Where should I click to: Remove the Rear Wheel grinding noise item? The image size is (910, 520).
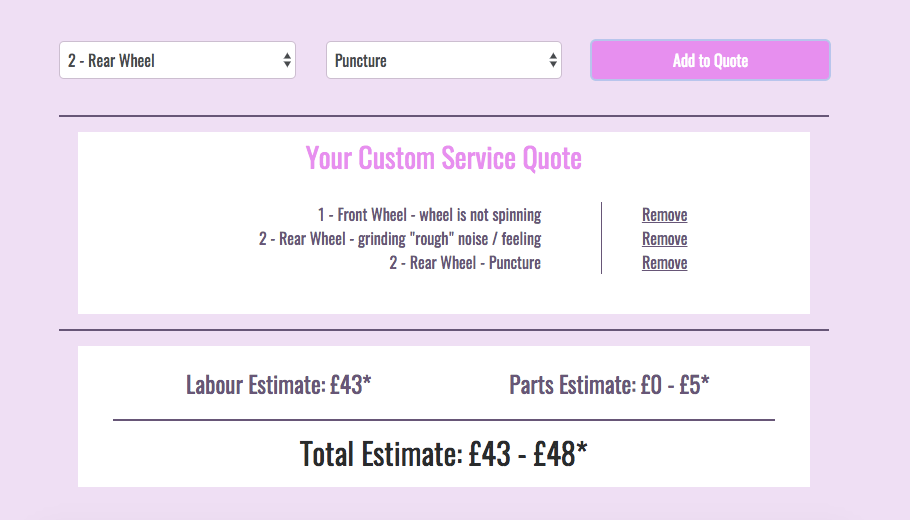(x=665, y=239)
